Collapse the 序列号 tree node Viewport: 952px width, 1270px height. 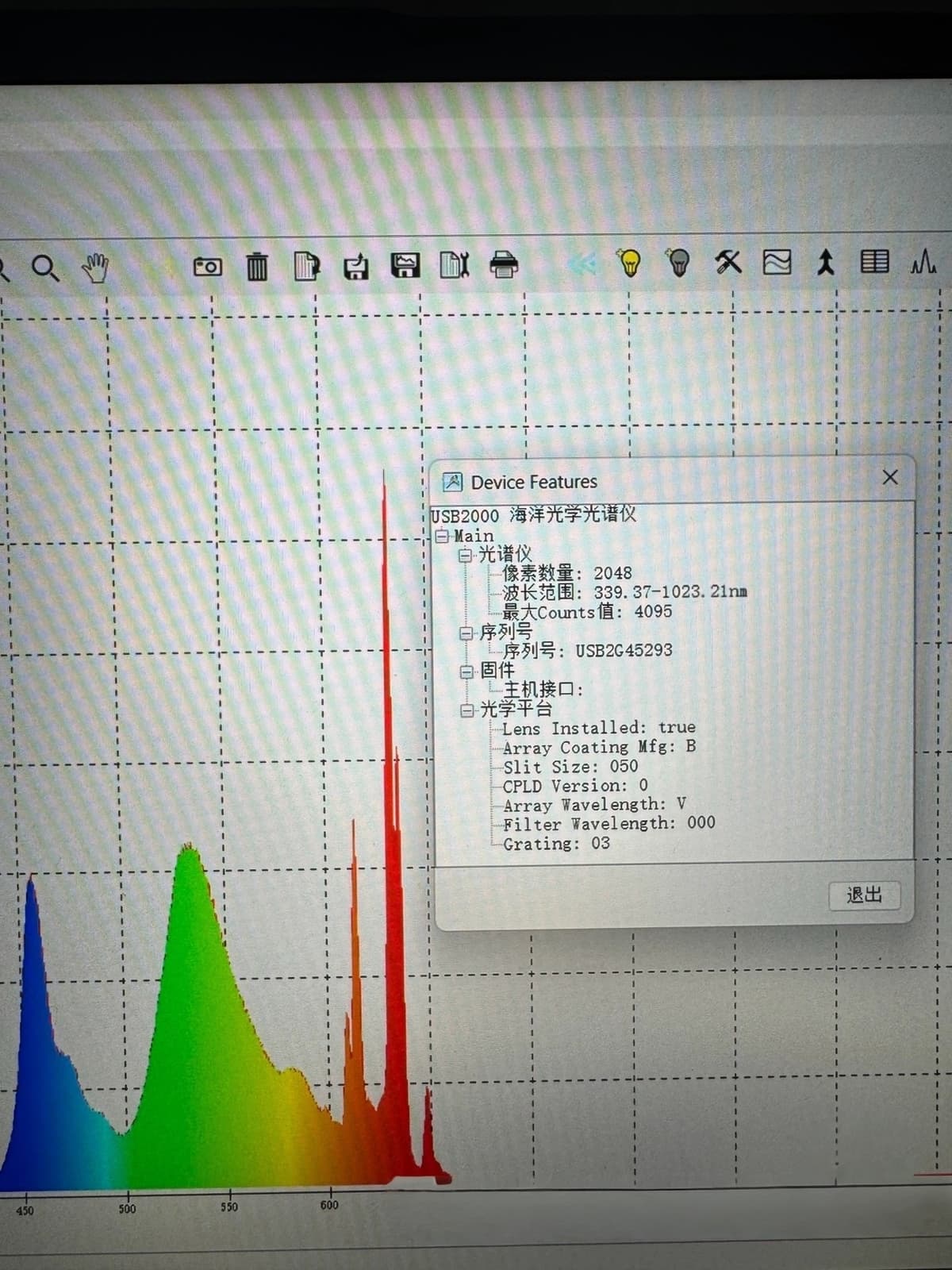(x=466, y=633)
